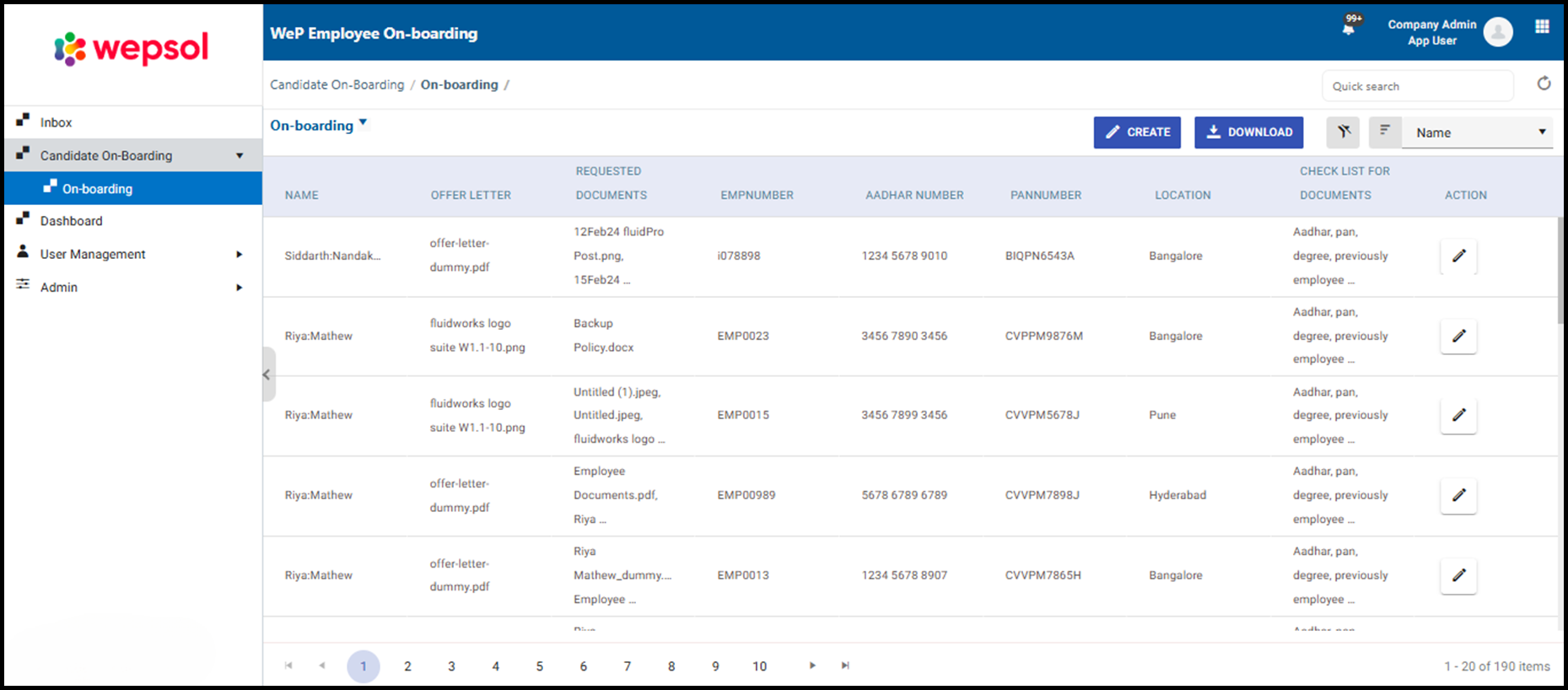
Task: Open Dashboard in the sidebar
Action: tap(133, 221)
